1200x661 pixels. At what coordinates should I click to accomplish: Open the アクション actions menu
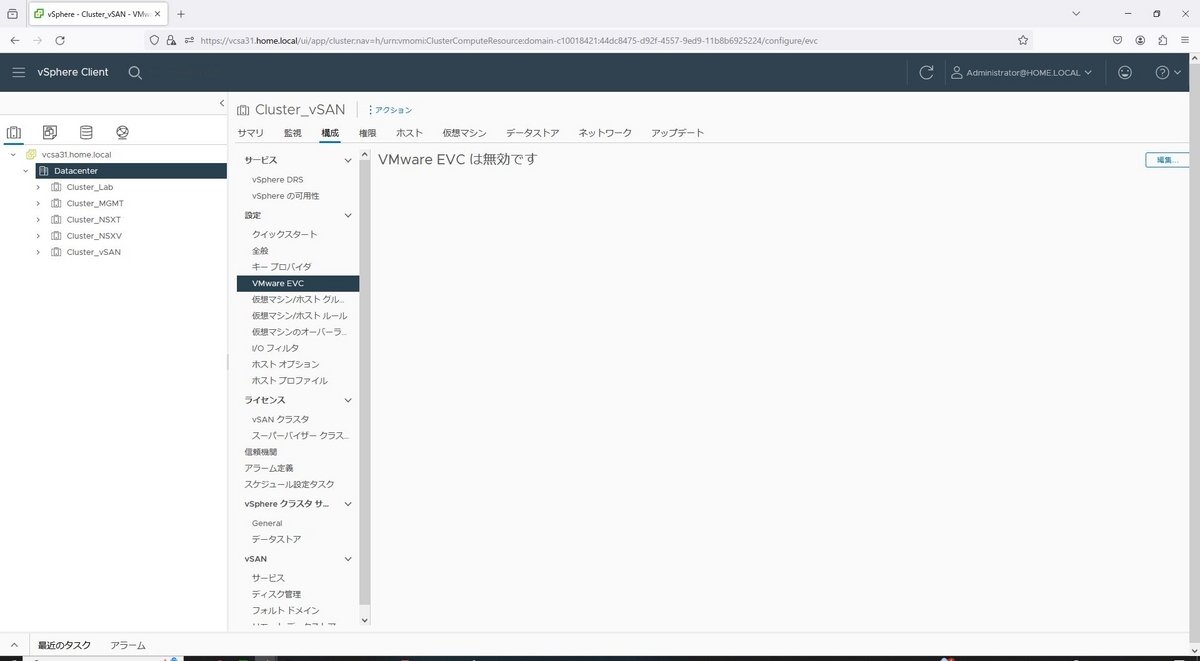[x=391, y=110]
